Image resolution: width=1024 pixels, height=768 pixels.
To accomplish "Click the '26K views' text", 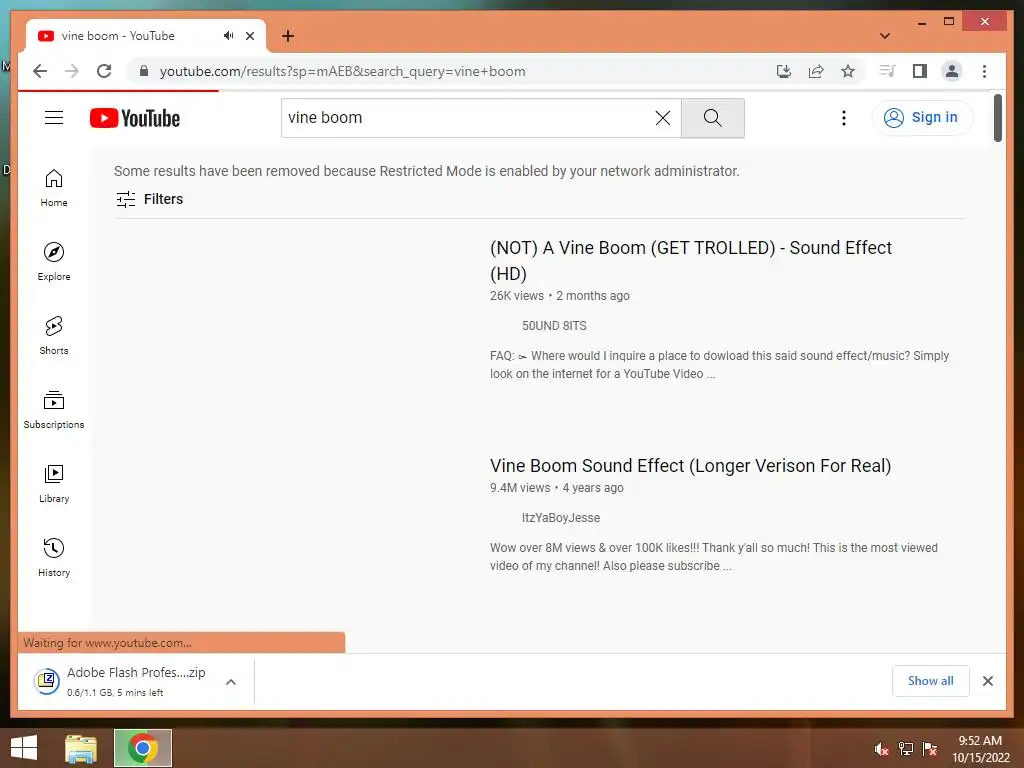I will coord(517,296).
